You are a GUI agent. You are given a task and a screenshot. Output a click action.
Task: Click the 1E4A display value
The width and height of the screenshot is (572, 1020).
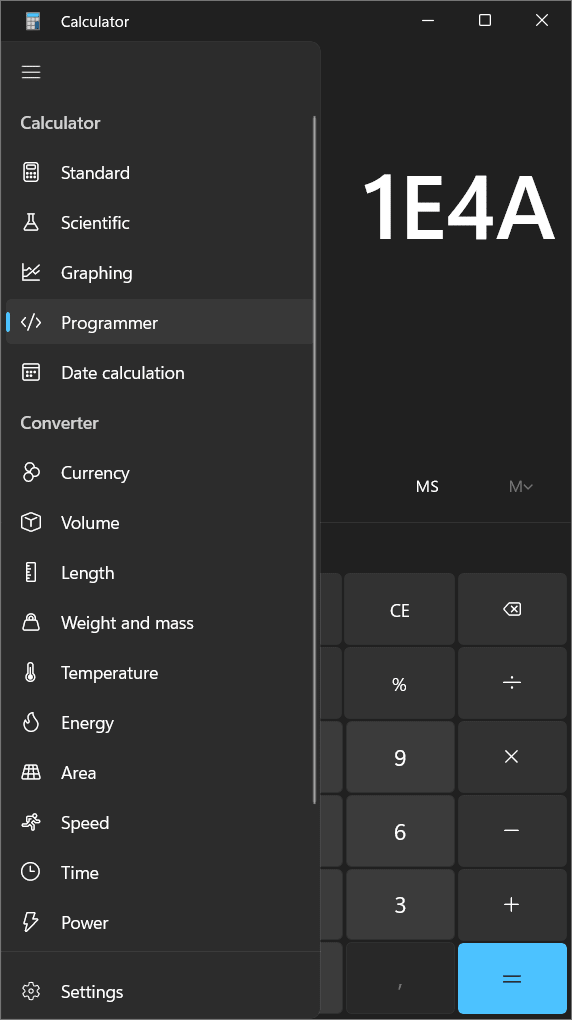click(458, 207)
